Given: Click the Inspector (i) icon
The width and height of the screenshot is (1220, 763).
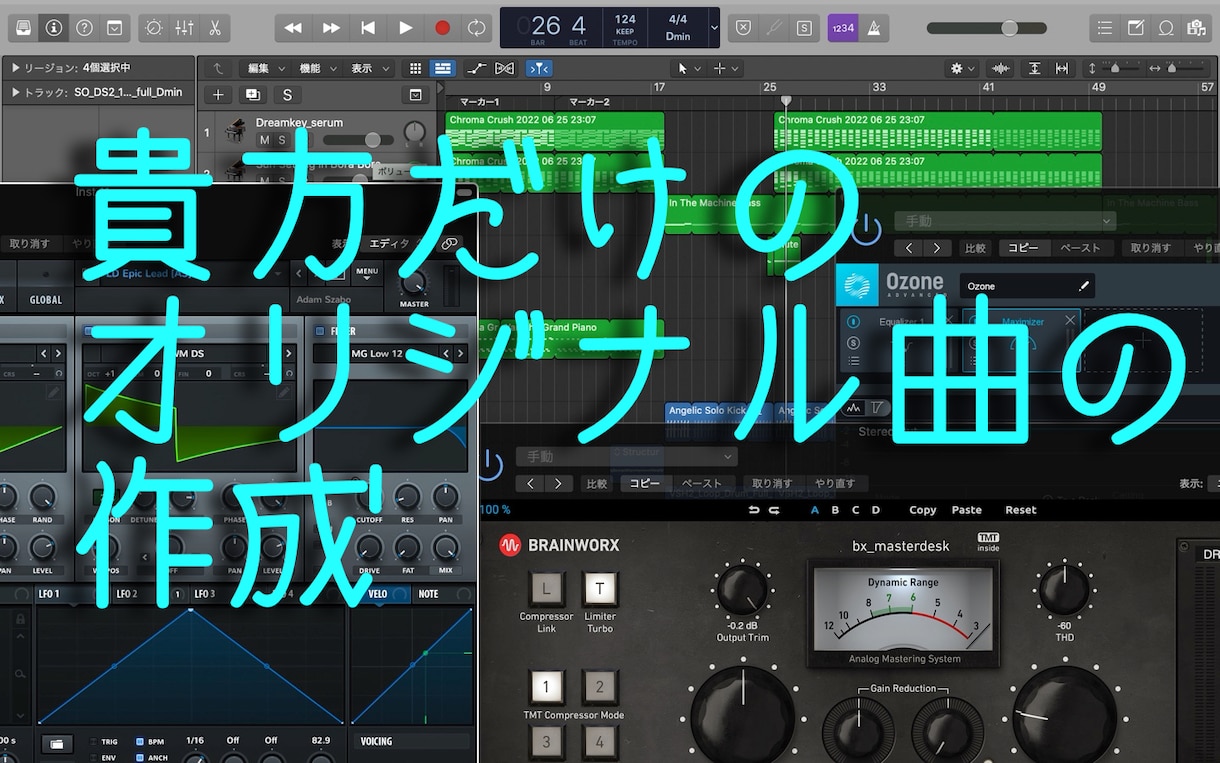Looking at the screenshot, I should 53,28.
